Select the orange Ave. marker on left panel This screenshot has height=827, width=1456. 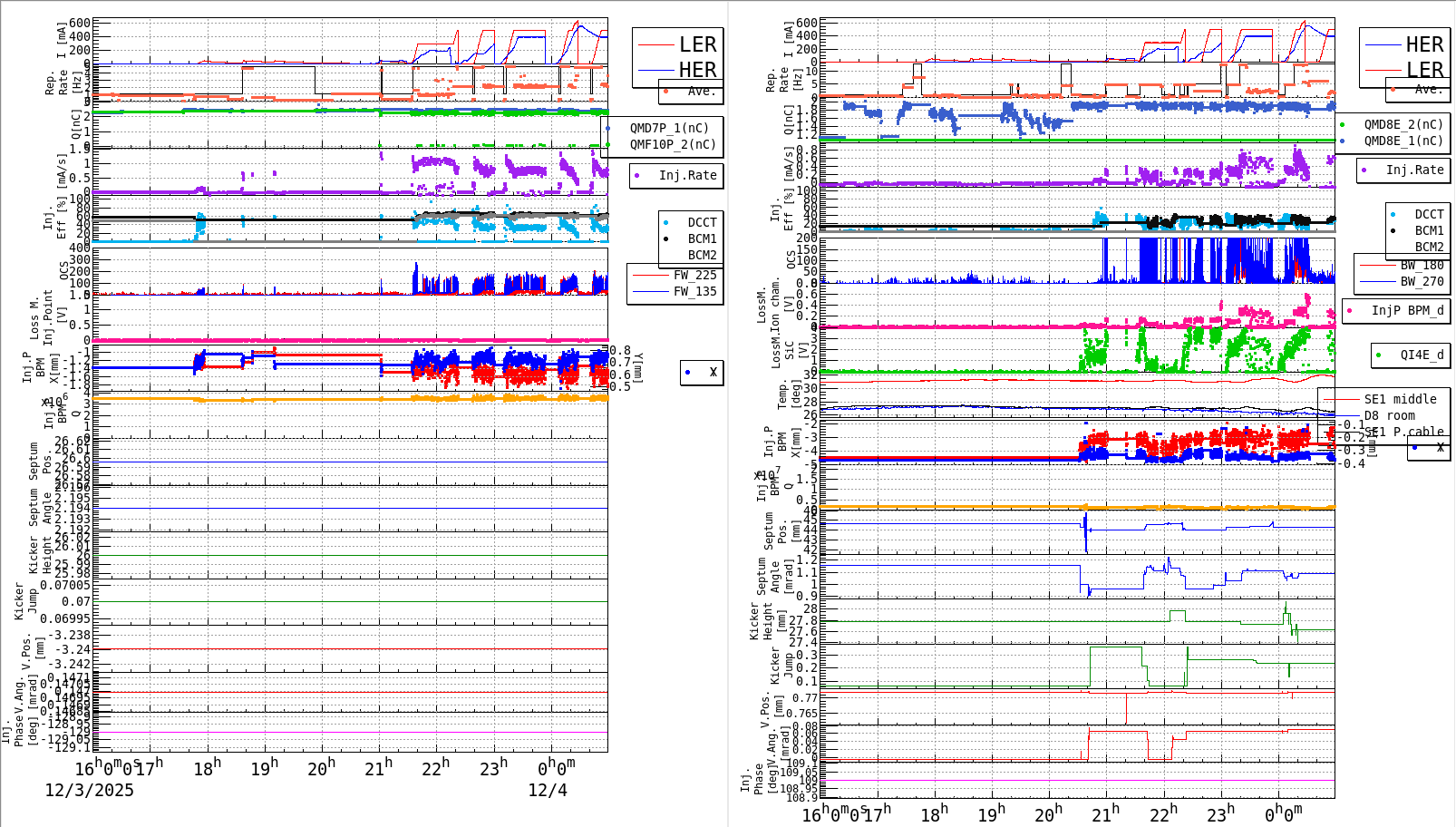(666, 90)
